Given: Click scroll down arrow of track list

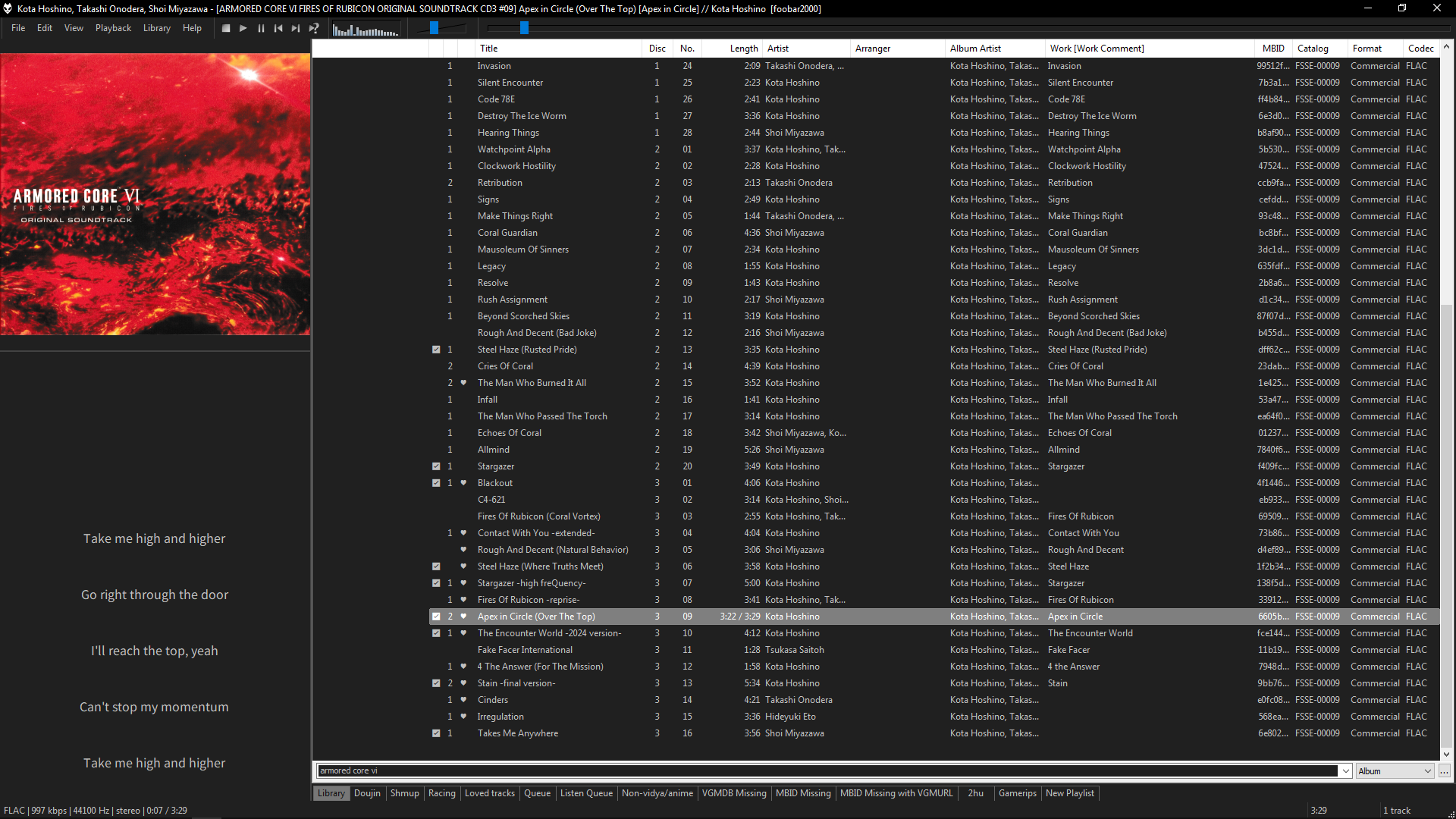Looking at the screenshot, I should 1446,755.
